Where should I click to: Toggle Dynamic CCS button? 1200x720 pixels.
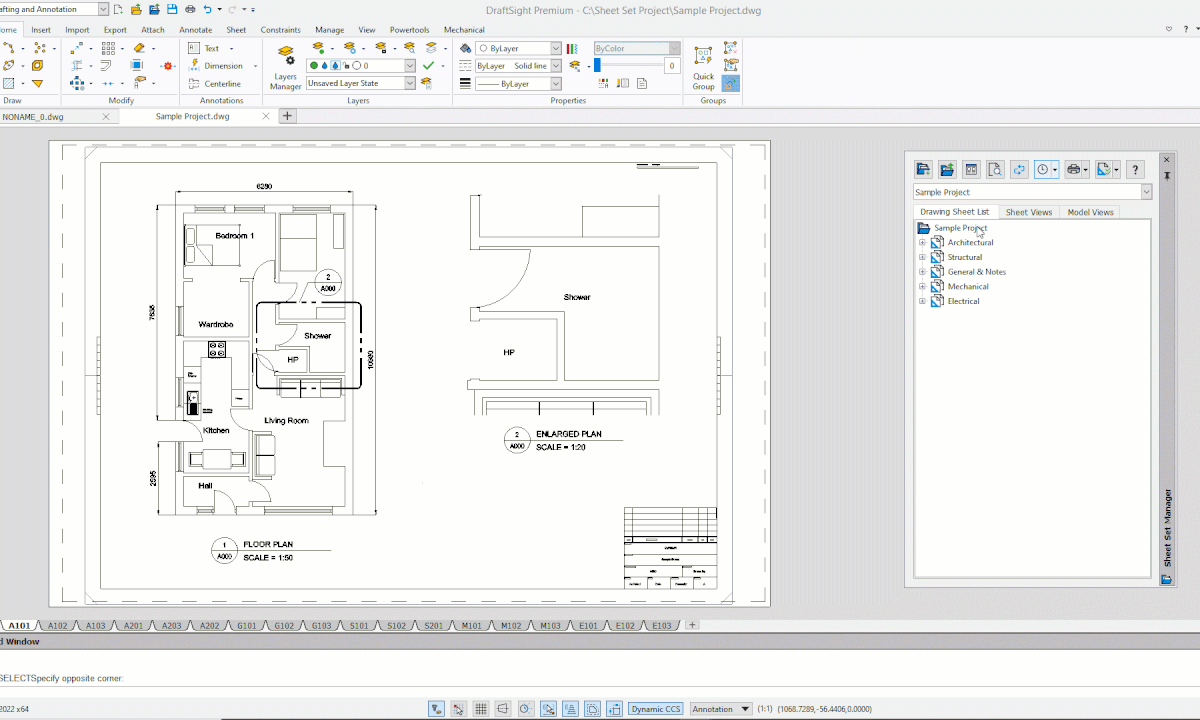click(656, 709)
